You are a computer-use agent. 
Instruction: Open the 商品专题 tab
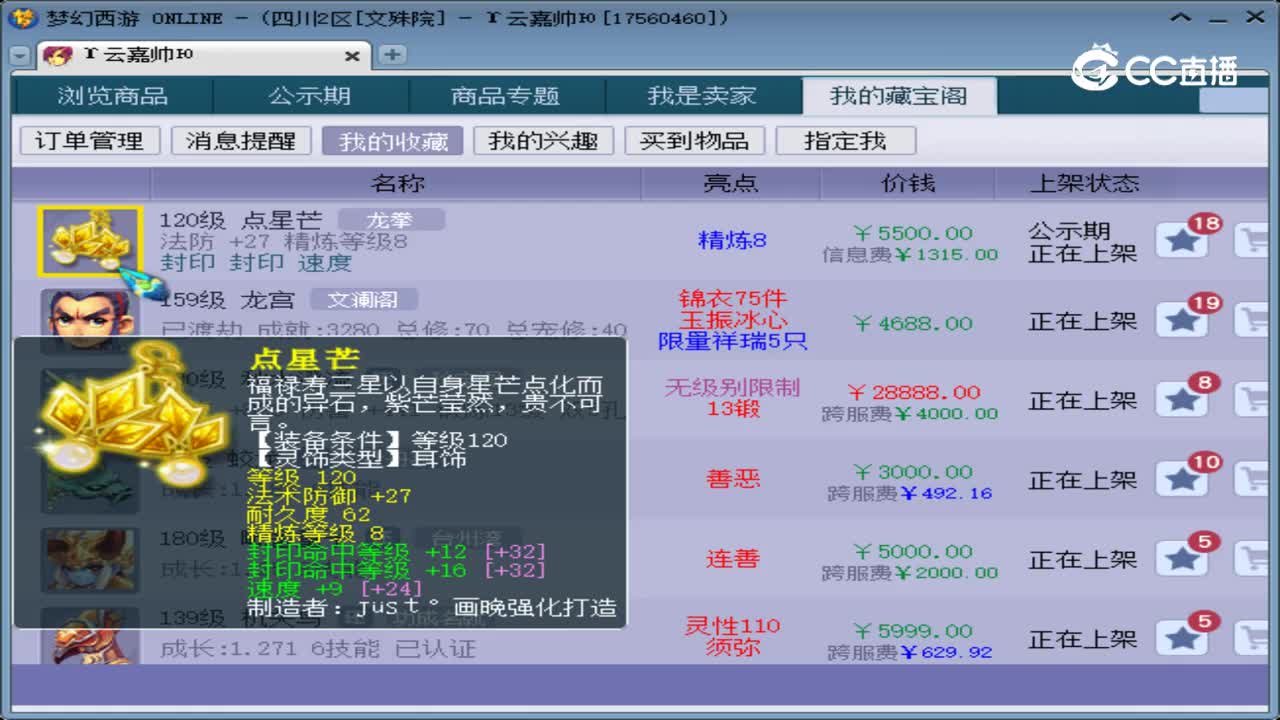click(x=505, y=96)
